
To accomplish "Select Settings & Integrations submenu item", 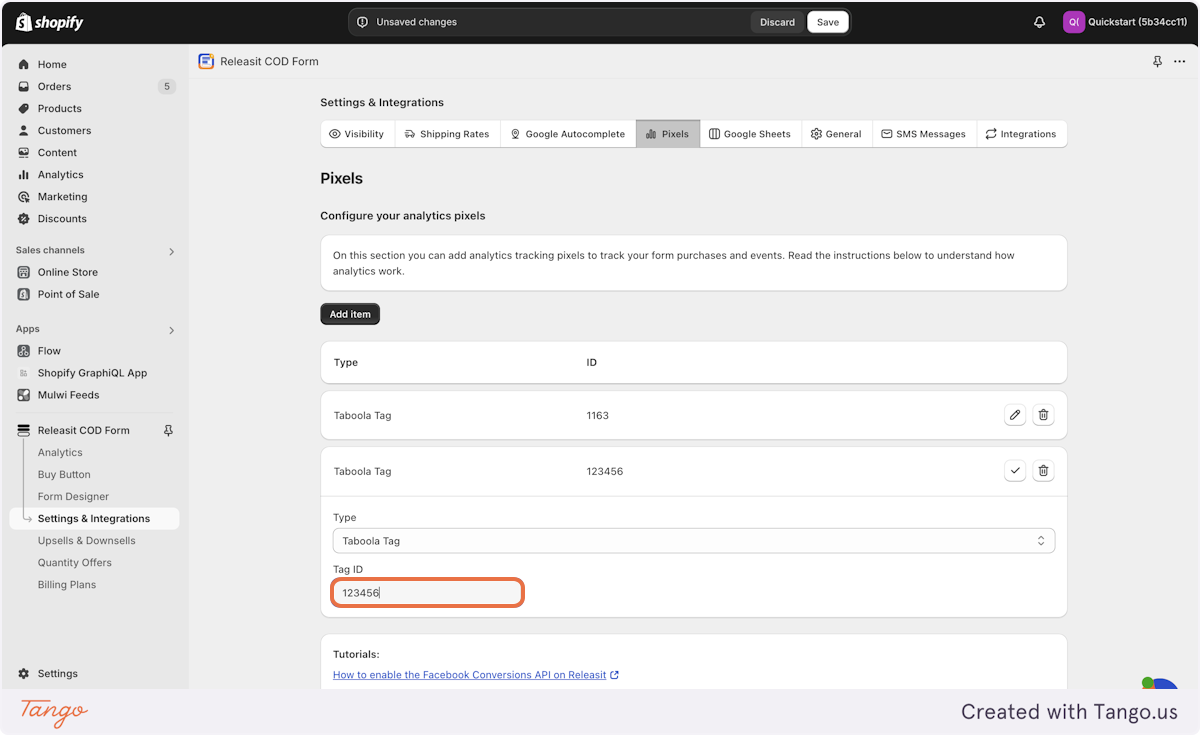I will tap(94, 519).
